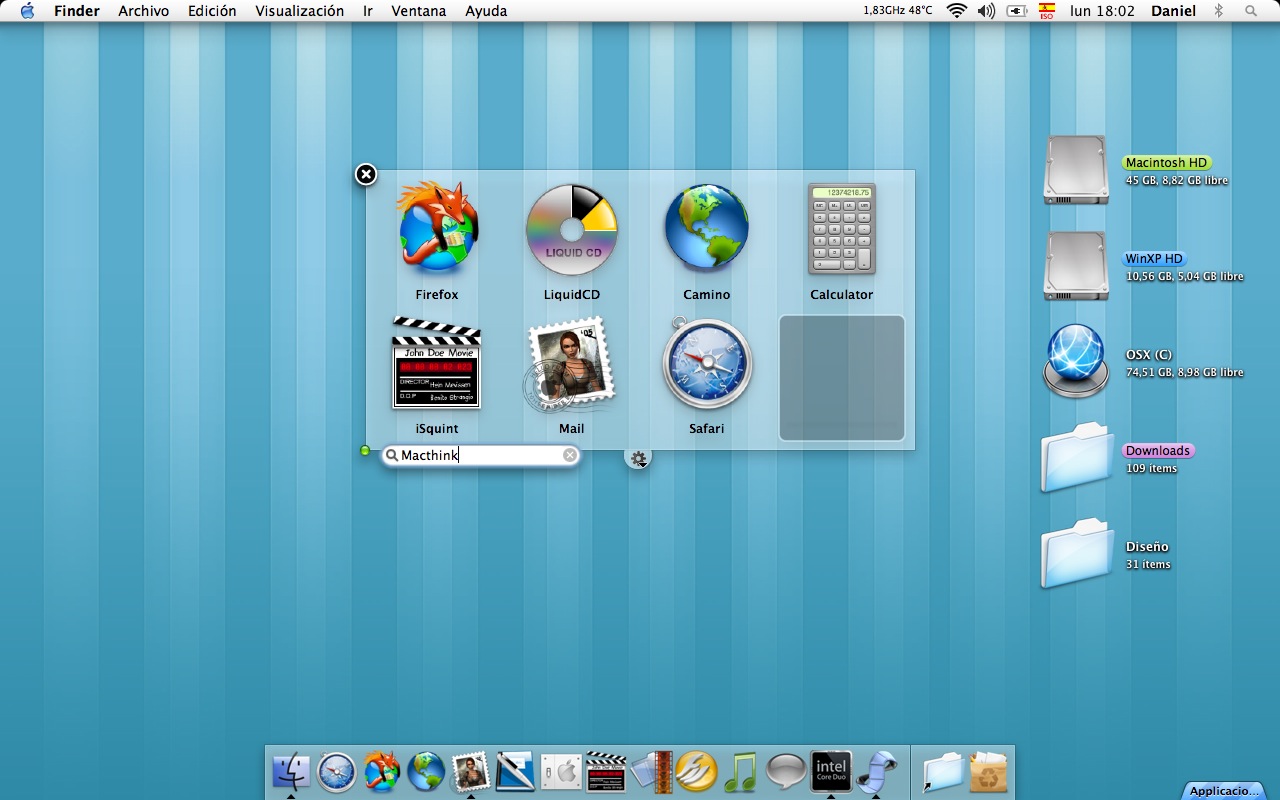Open the Visualización menu
This screenshot has width=1280, height=800.
click(299, 11)
